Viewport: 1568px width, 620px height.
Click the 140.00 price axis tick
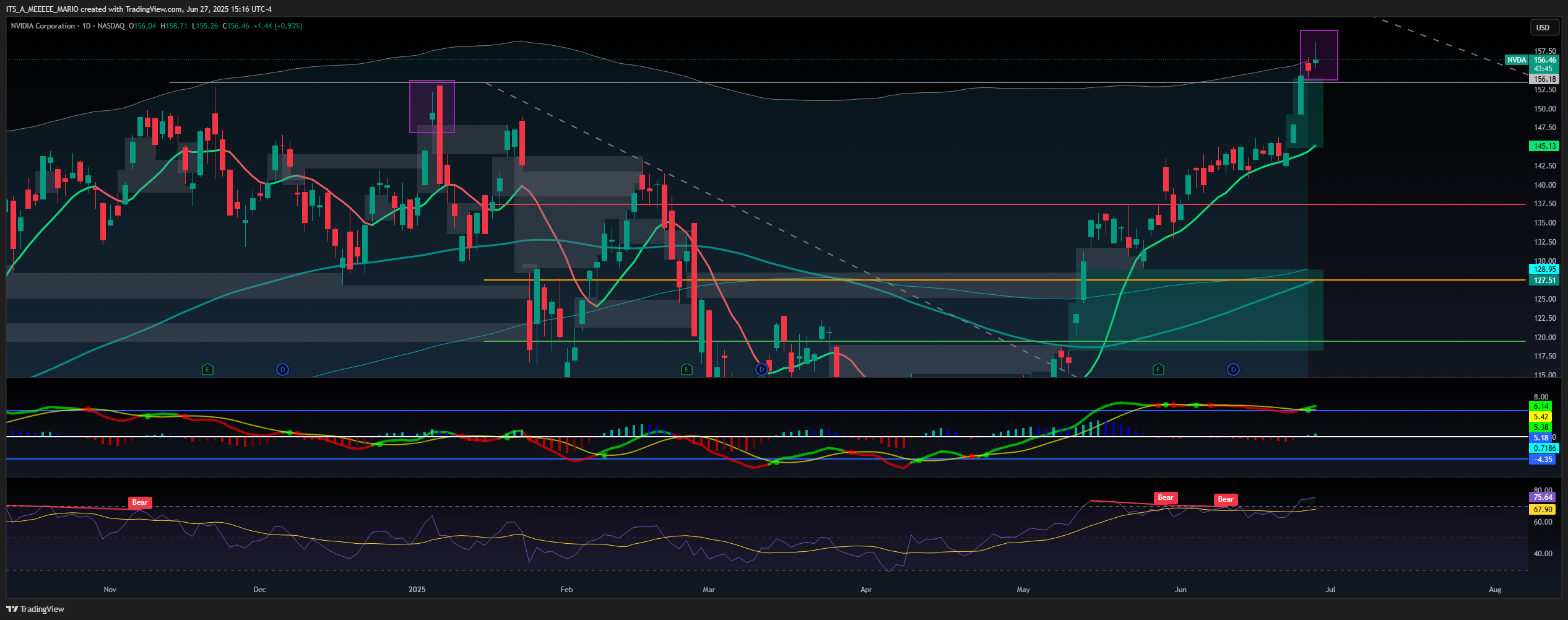[x=1544, y=185]
